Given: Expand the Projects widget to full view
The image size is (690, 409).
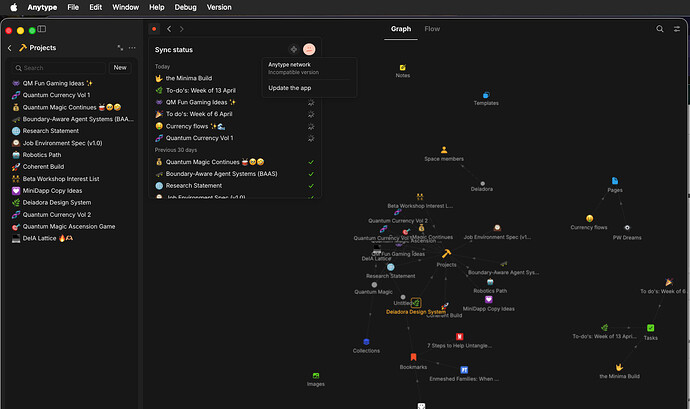Looking at the screenshot, I should [120, 48].
